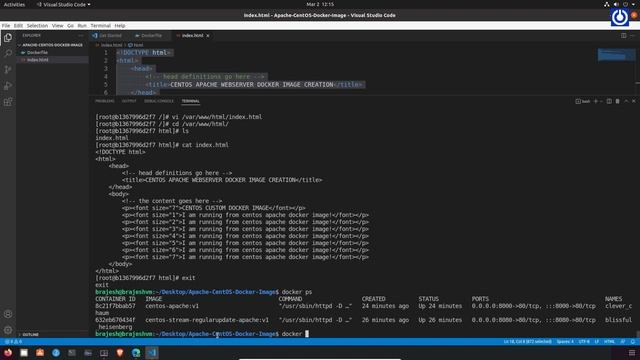The image size is (640, 360).
Task: Click the volume icon in system tray
Action: coord(616,4)
